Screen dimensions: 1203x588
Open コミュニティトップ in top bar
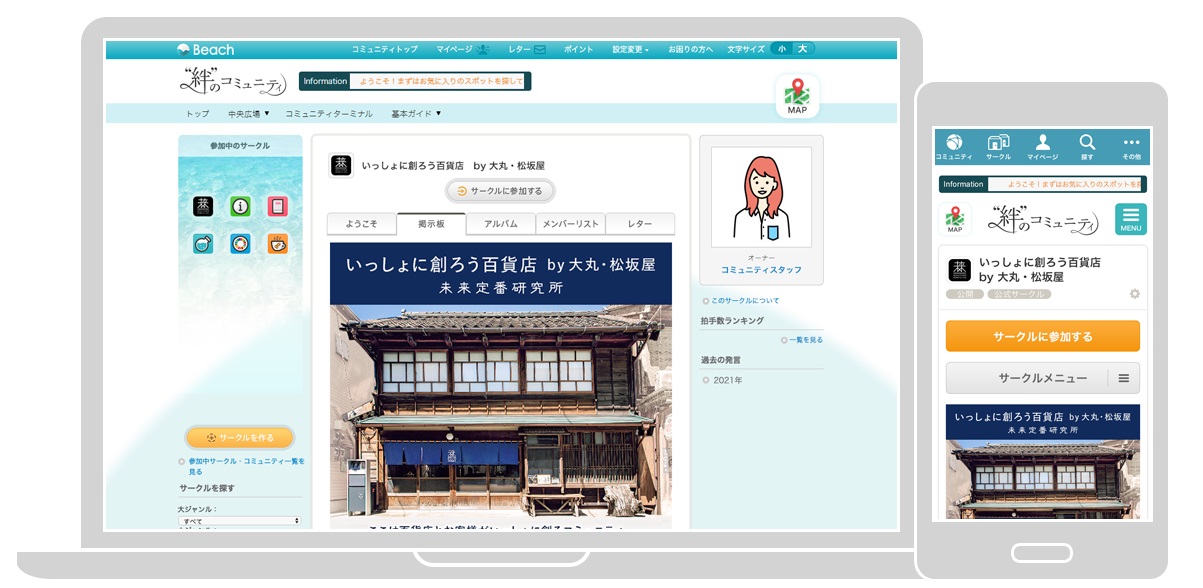(384, 49)
